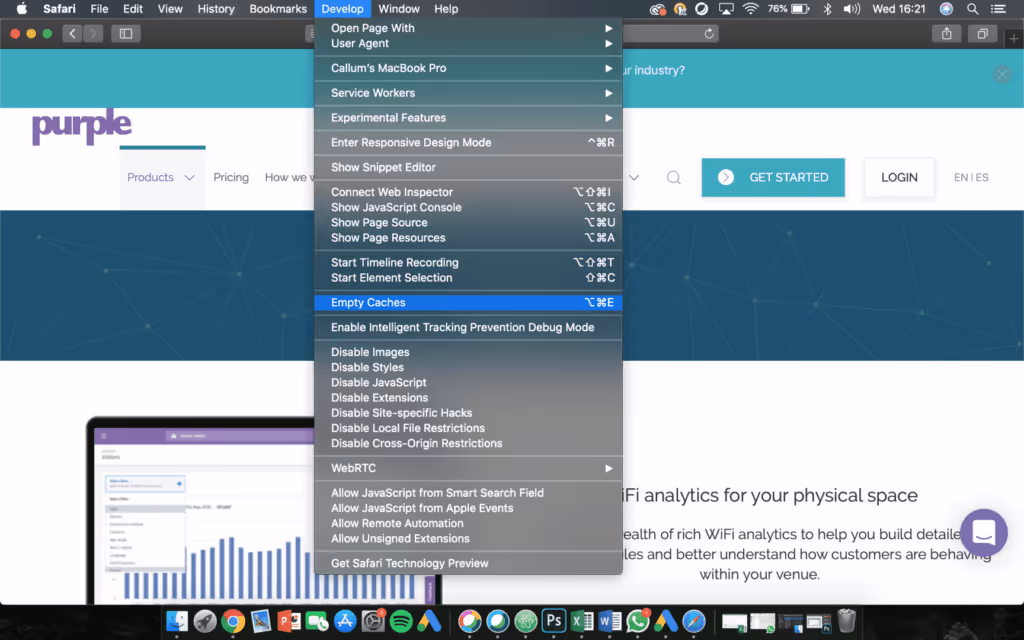Expand the Service Workers submenu
The width and height of the screenshot is (1024, 640).
[x=468, y=93]
